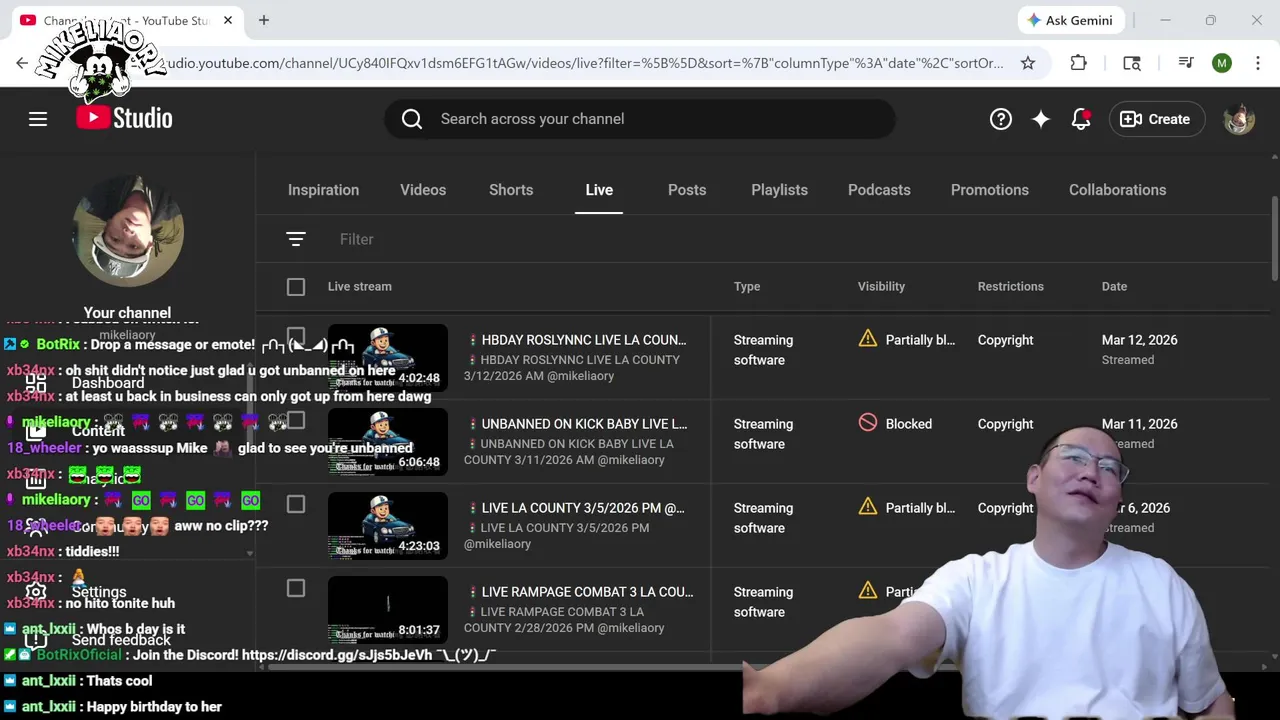1280x720 pixels.
Task: Open the LIVE RAMPAGE COMBAT 3 thumbnail
Action: point(388,609)
